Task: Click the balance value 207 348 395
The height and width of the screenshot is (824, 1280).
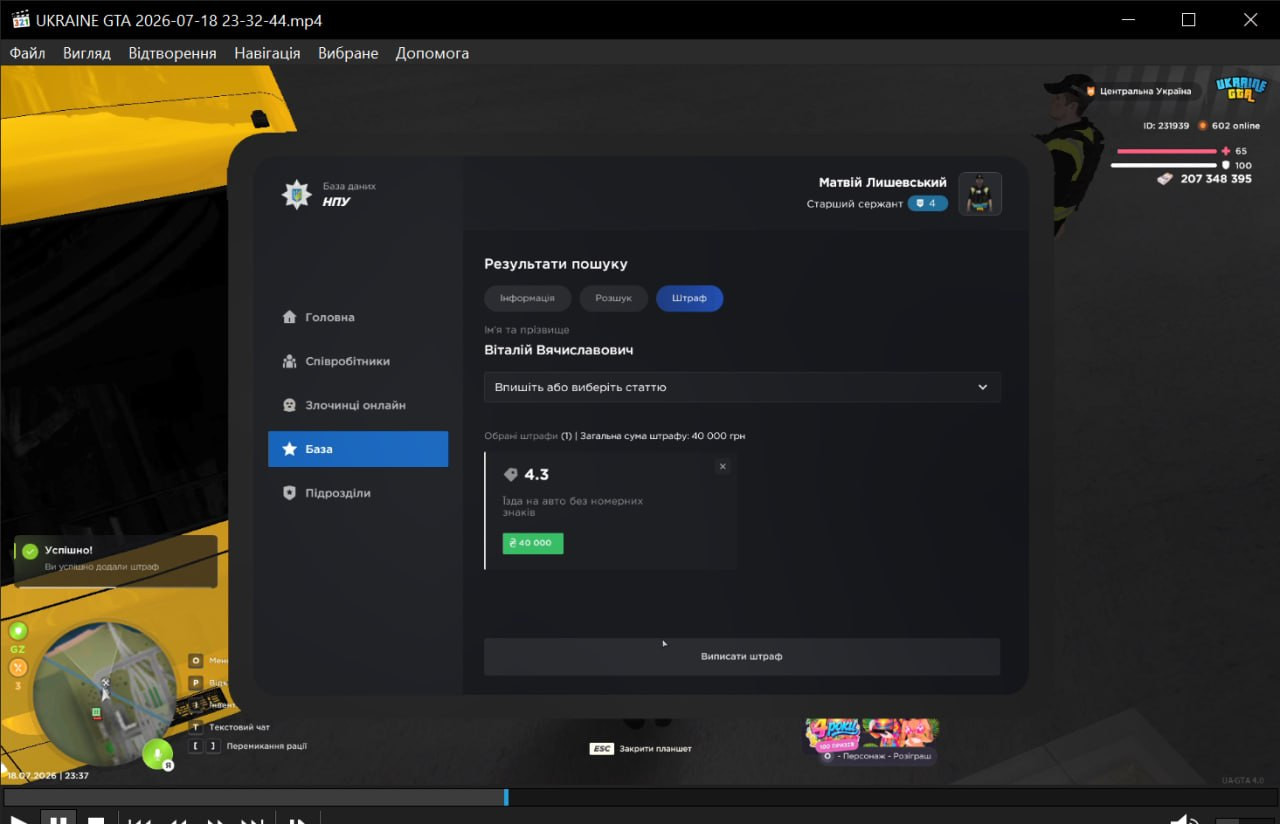Action: point(1216,179)
